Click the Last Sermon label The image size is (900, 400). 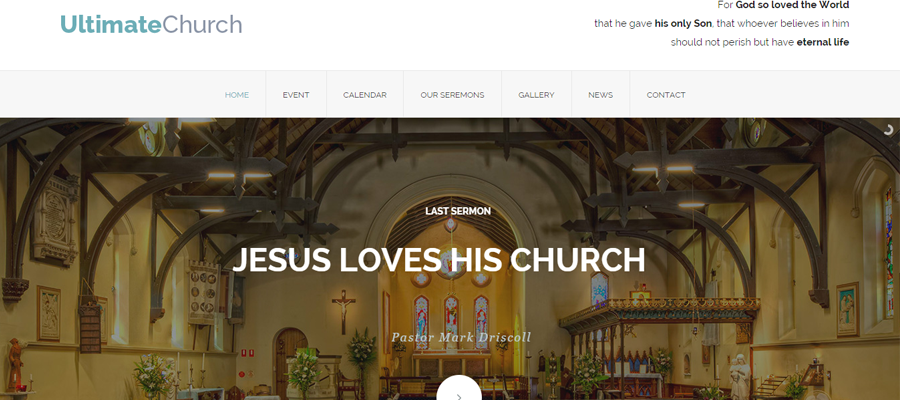(458, 211)
